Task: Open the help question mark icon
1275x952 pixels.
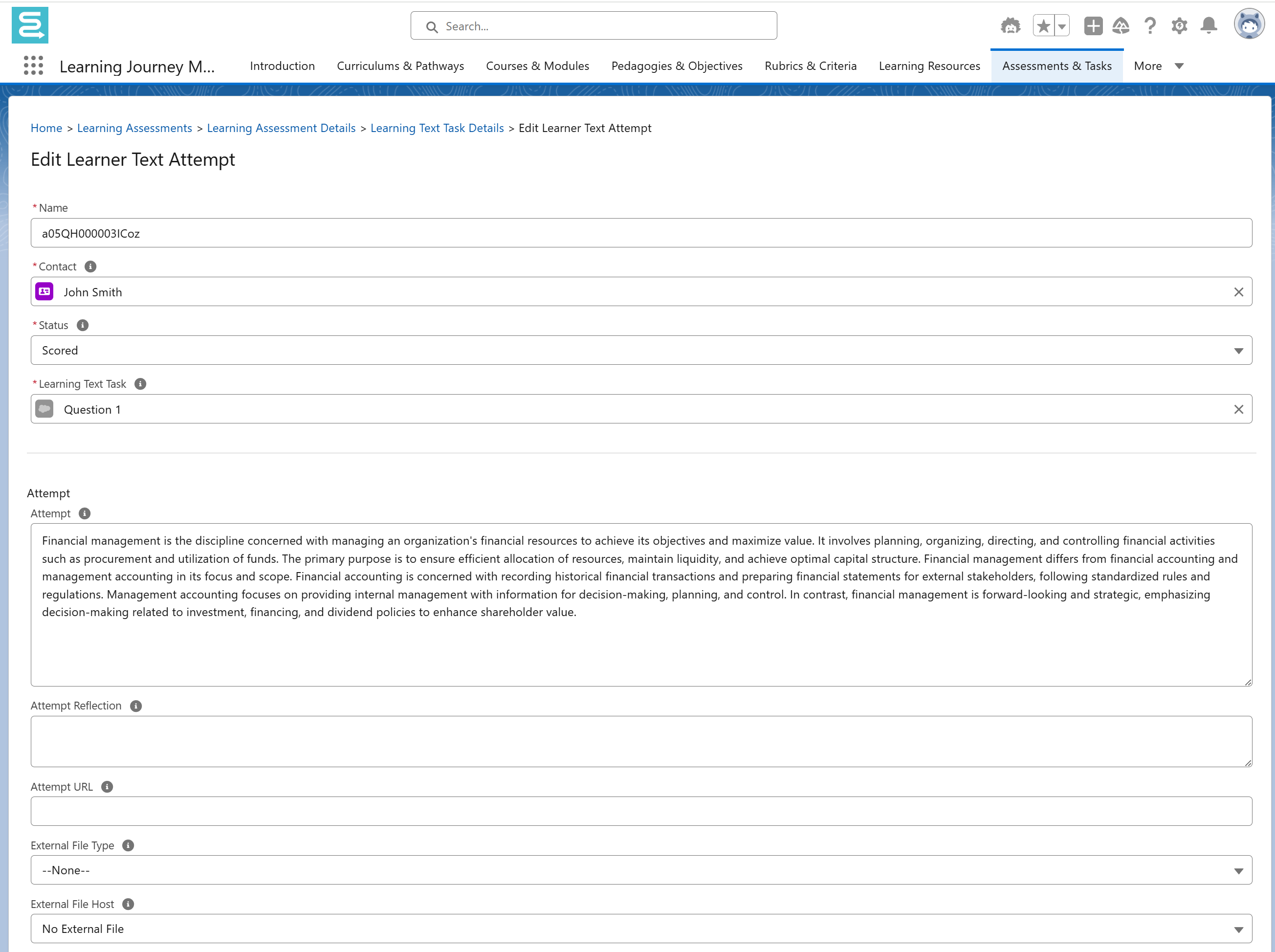Action: click(x=1150, y=26)
